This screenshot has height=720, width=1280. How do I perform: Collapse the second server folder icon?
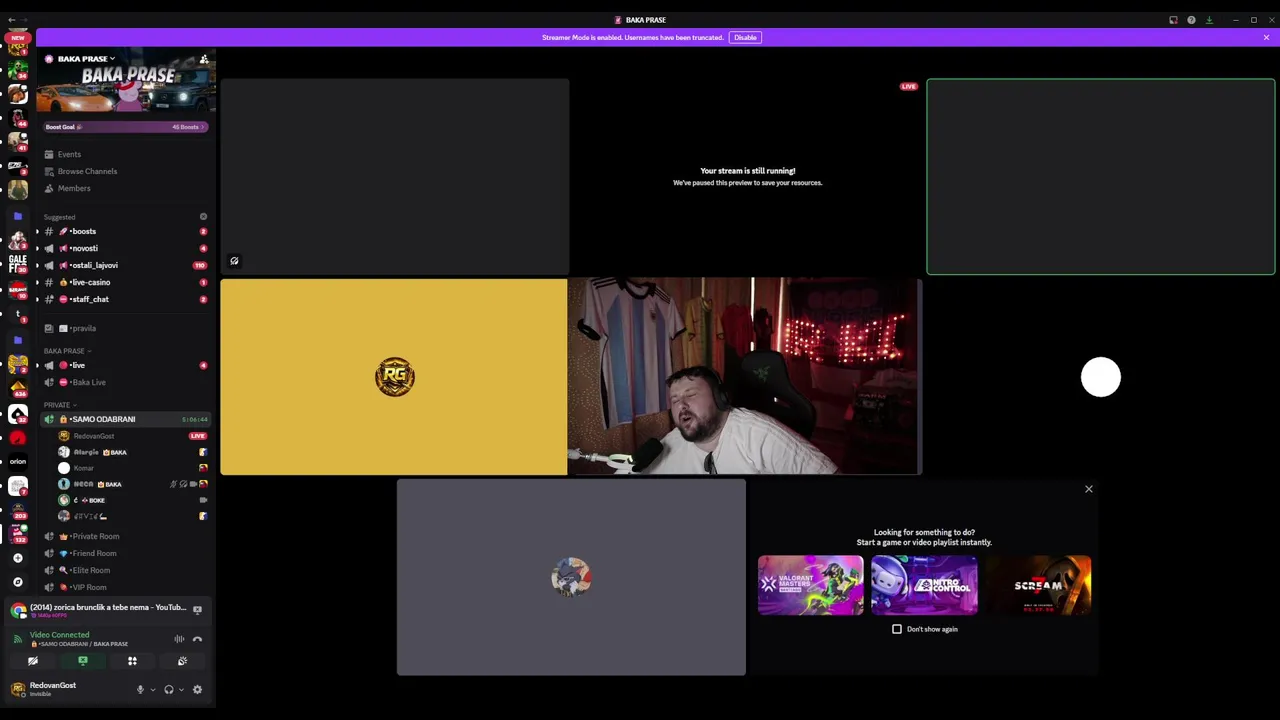point(17,340)
